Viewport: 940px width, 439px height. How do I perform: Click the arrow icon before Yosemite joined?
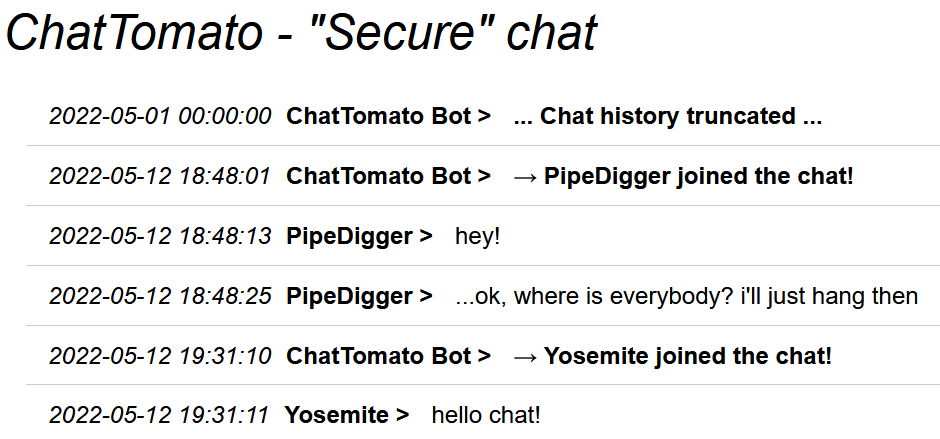[x=526, y=357]
